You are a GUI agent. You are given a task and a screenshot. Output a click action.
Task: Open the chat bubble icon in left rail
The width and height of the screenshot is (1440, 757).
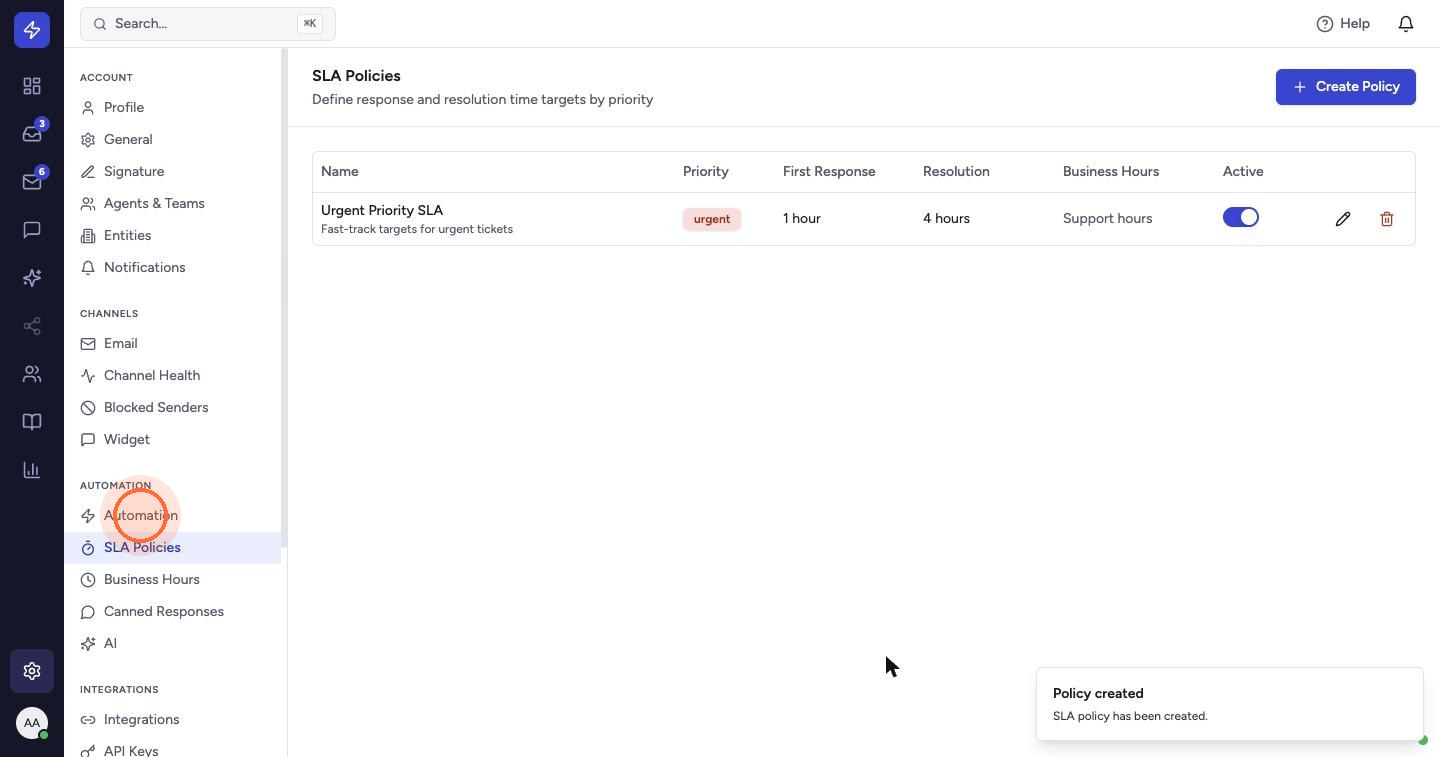pos(32,230)
